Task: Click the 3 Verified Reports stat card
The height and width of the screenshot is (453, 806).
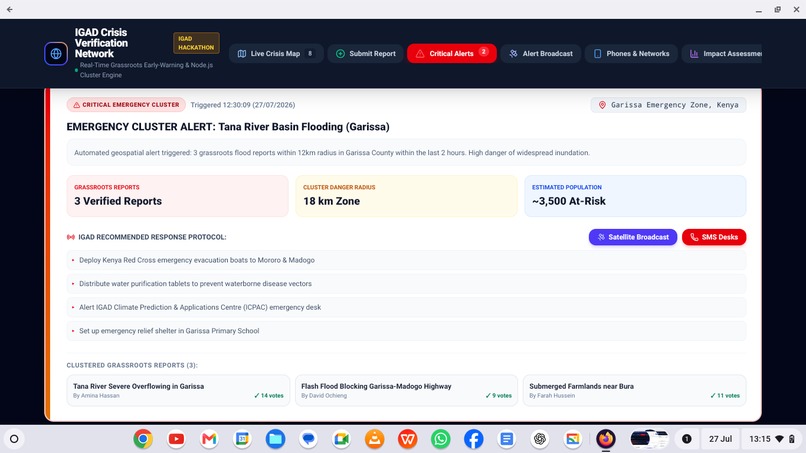Action: (x=177, y=196)
